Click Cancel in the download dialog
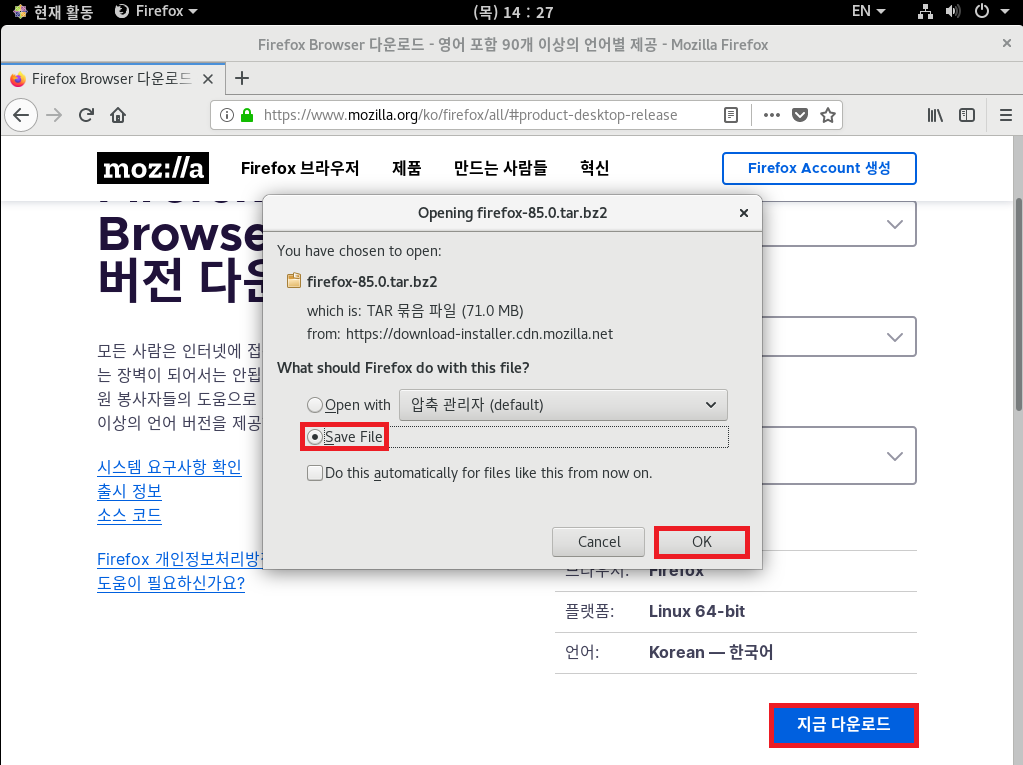Viewport: 1023px width, 765px height. pos(598,542)
